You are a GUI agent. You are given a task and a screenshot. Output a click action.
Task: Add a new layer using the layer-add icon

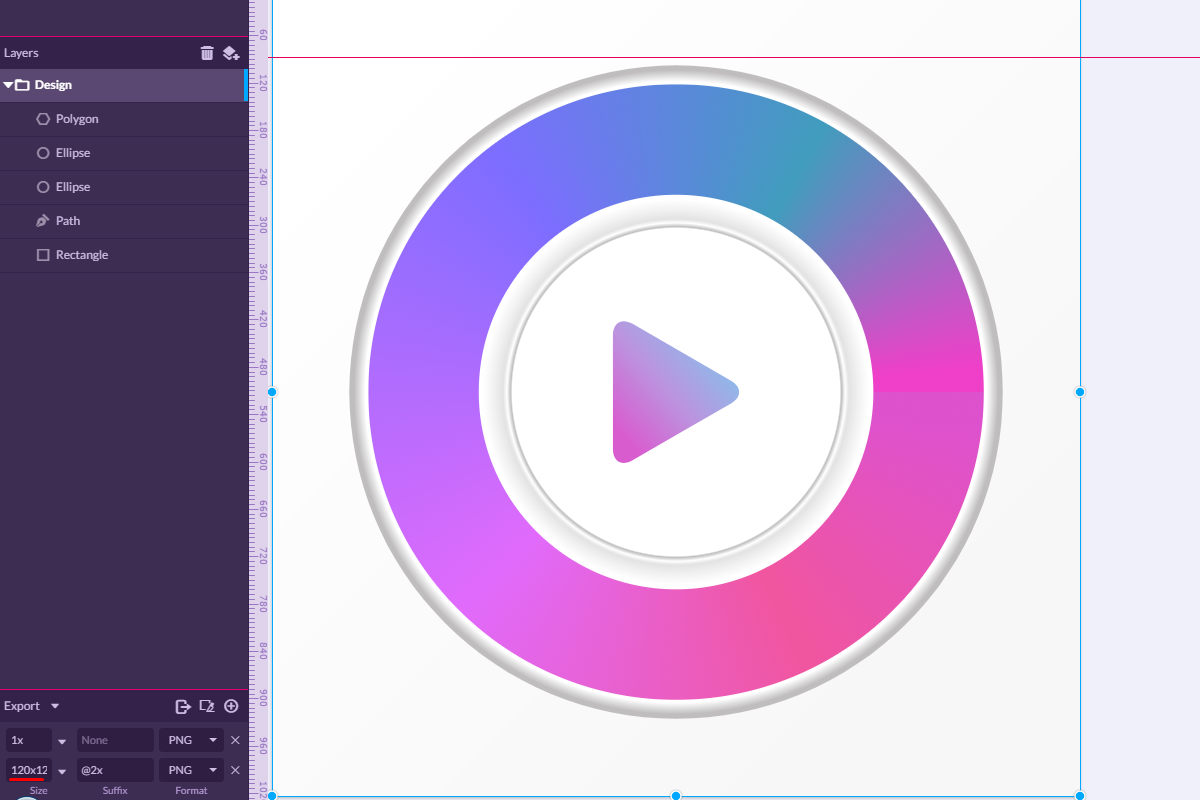[231, 53]
